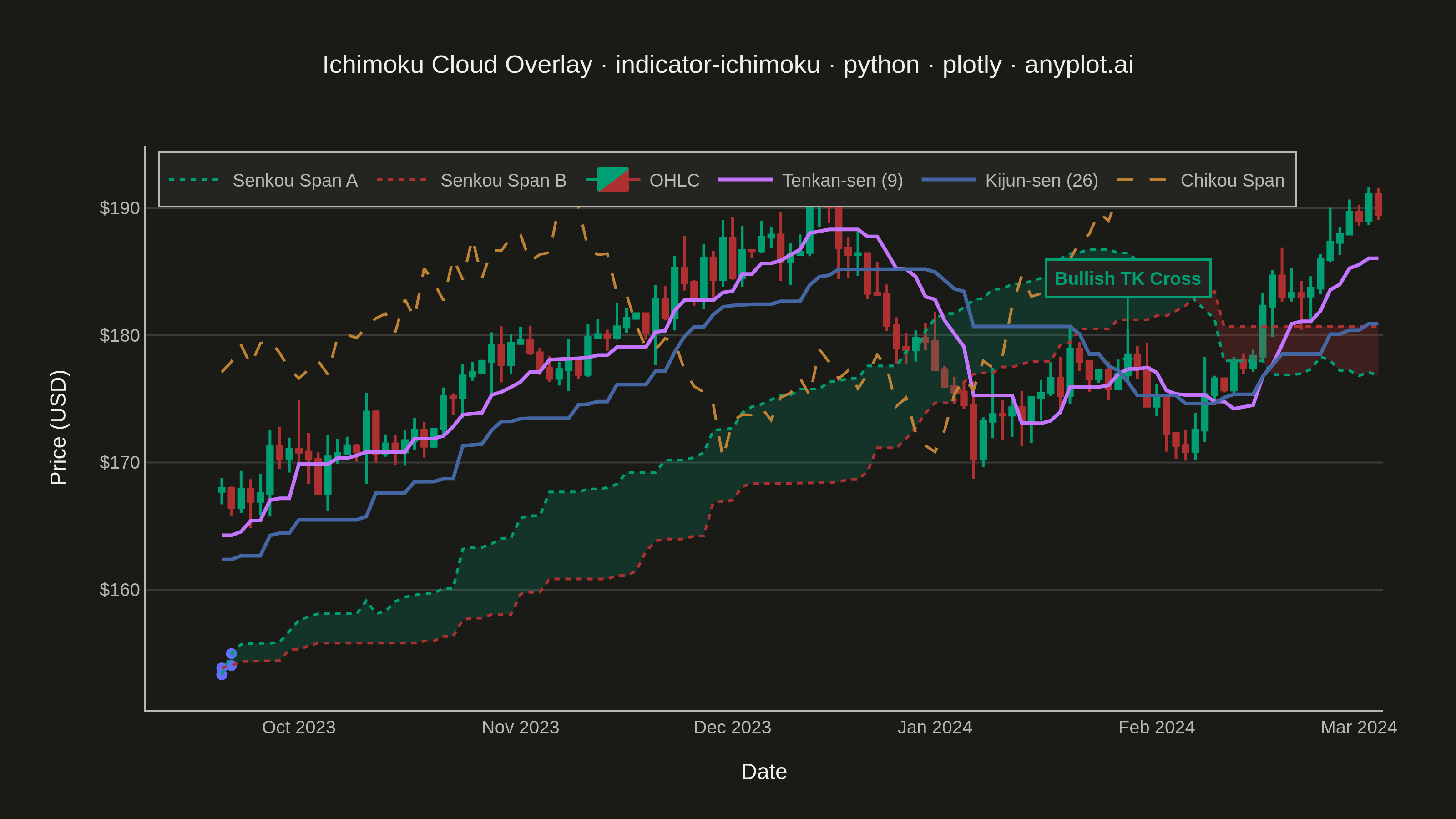
Task: Hide the OHLC candlestick trace label
Action: click(674, 180)
